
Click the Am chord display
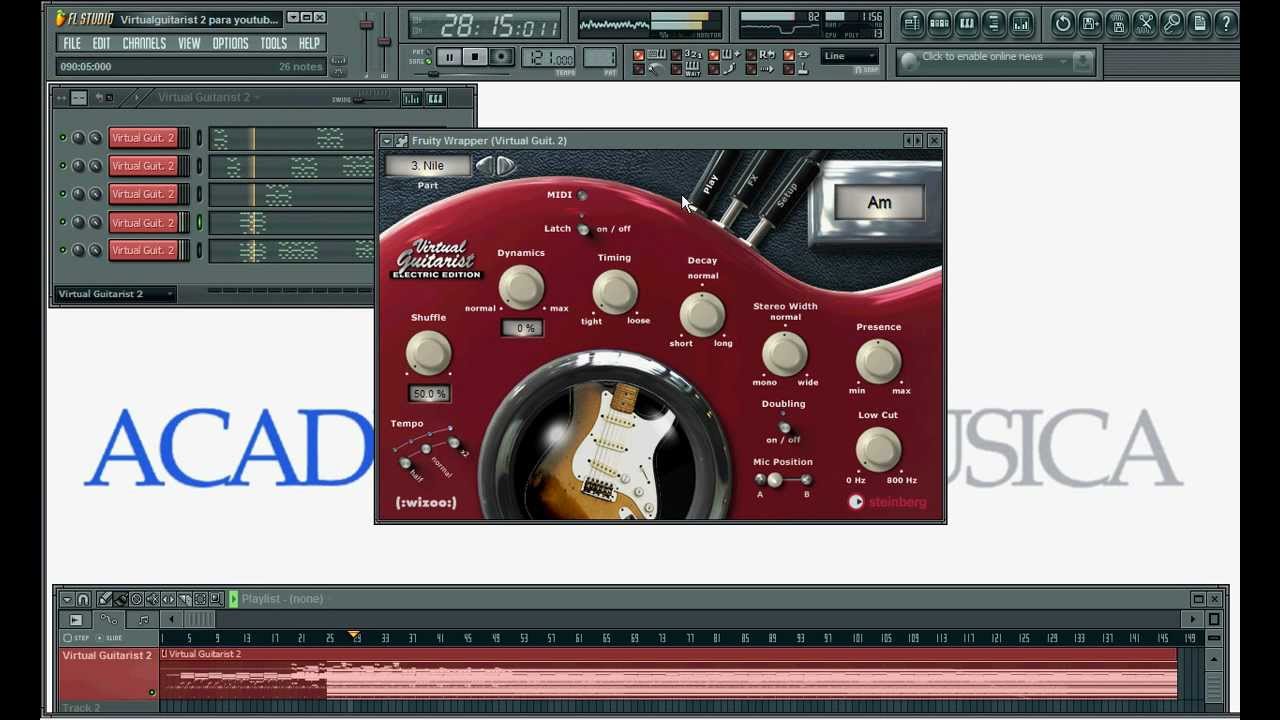click(879, 203)
